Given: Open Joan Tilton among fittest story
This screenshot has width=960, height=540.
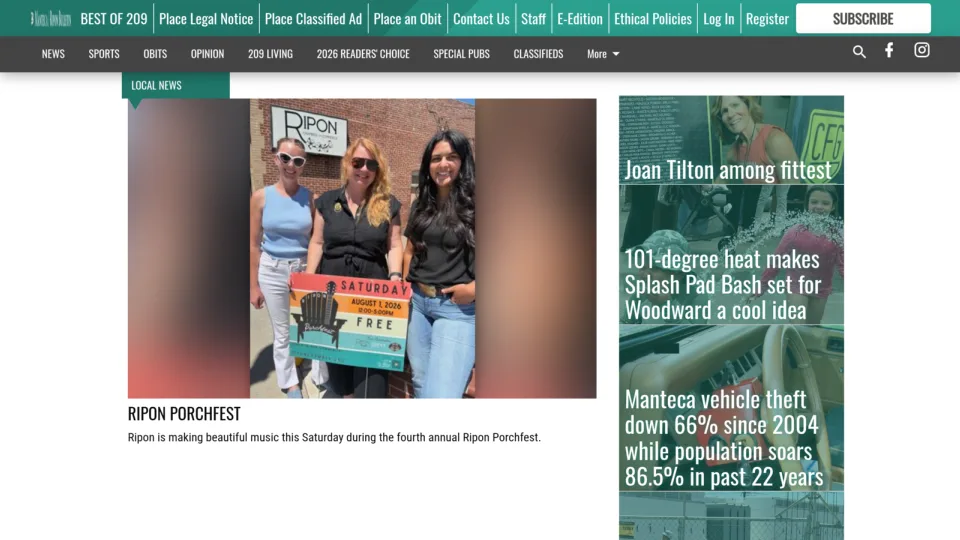Looking at the screenshot, I should [731, 140].
